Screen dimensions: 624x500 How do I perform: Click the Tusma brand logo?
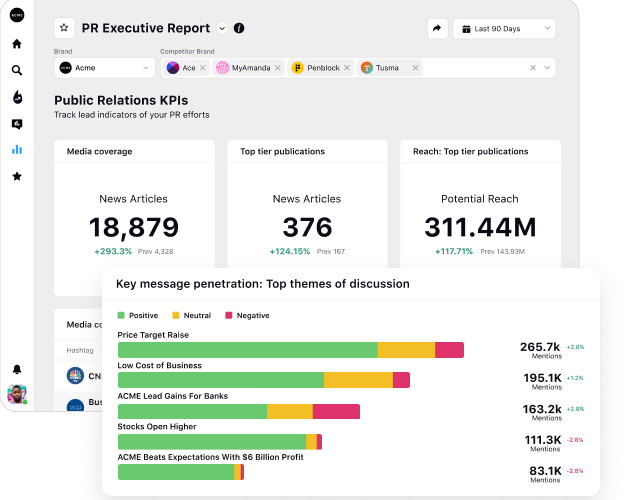click(x=367, y=68)
